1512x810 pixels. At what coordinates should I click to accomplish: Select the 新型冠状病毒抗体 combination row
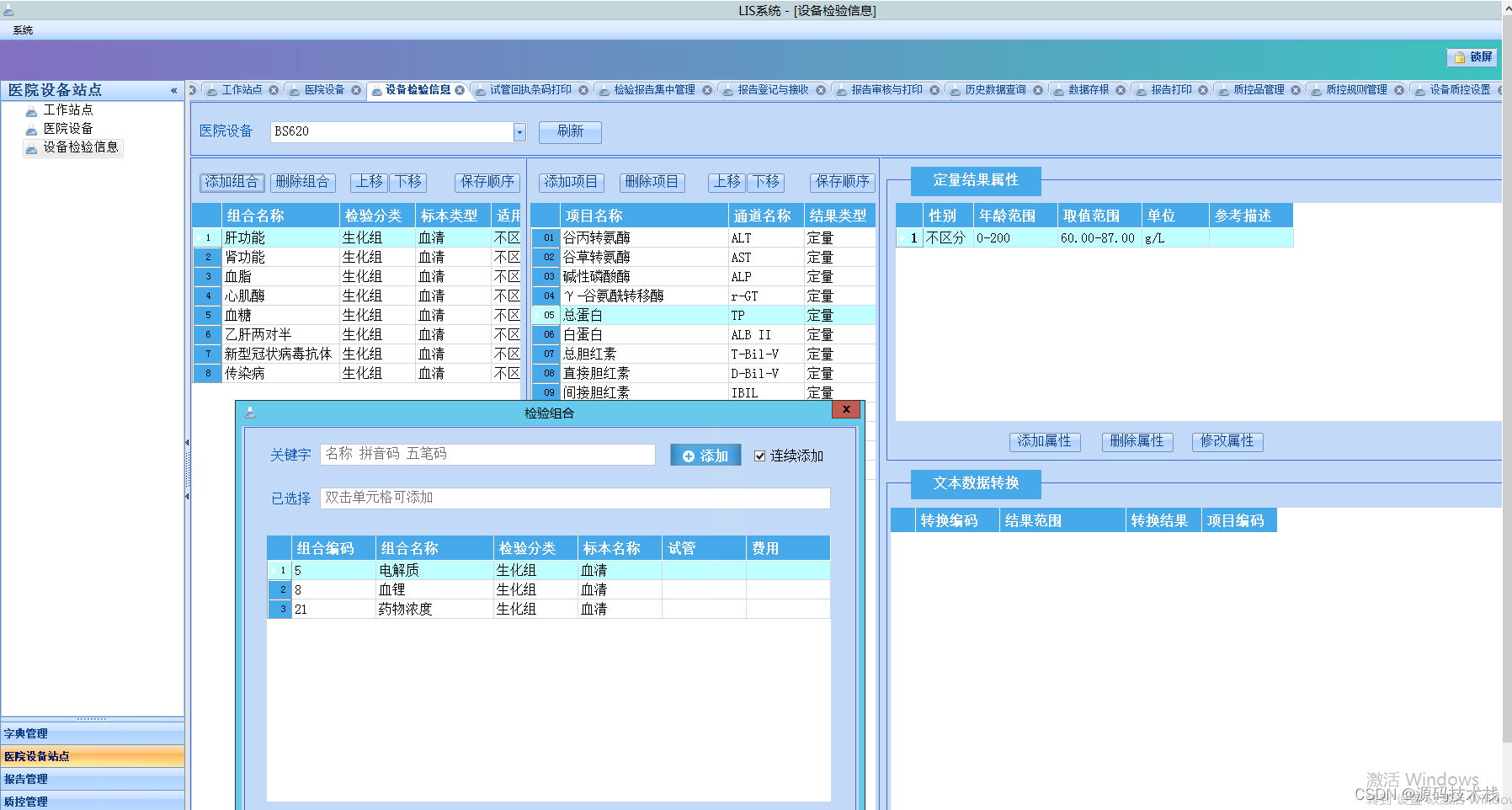tap(357, 354)
